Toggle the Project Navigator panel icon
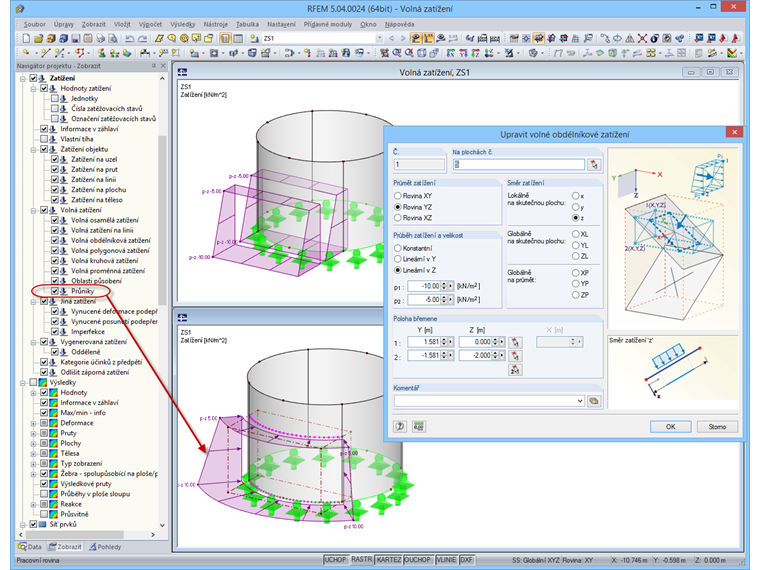 (x=225, y=38)
